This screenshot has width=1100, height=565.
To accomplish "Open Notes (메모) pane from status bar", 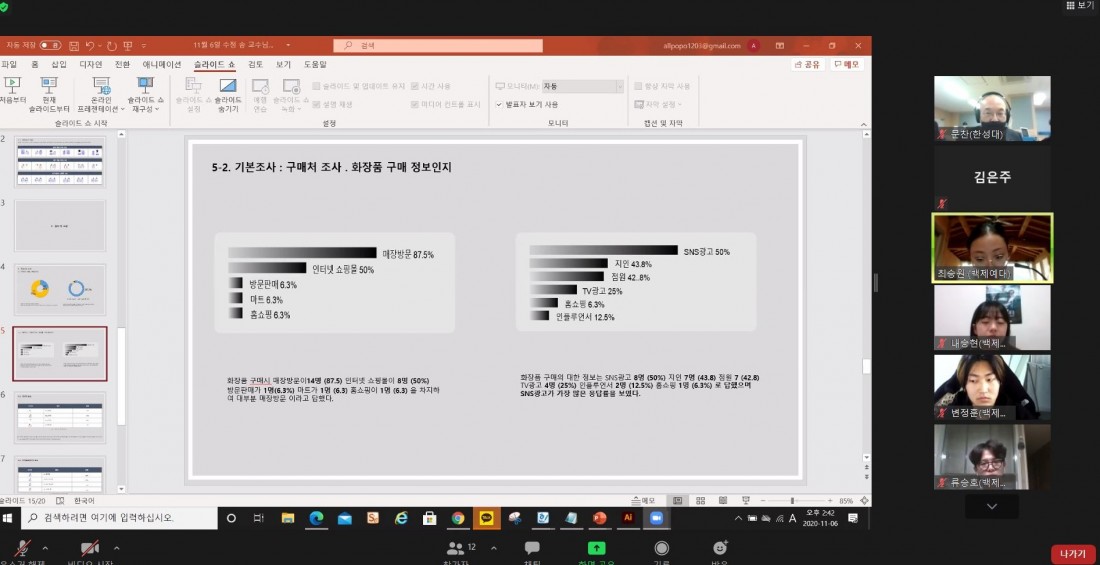I will click(643, 500).
